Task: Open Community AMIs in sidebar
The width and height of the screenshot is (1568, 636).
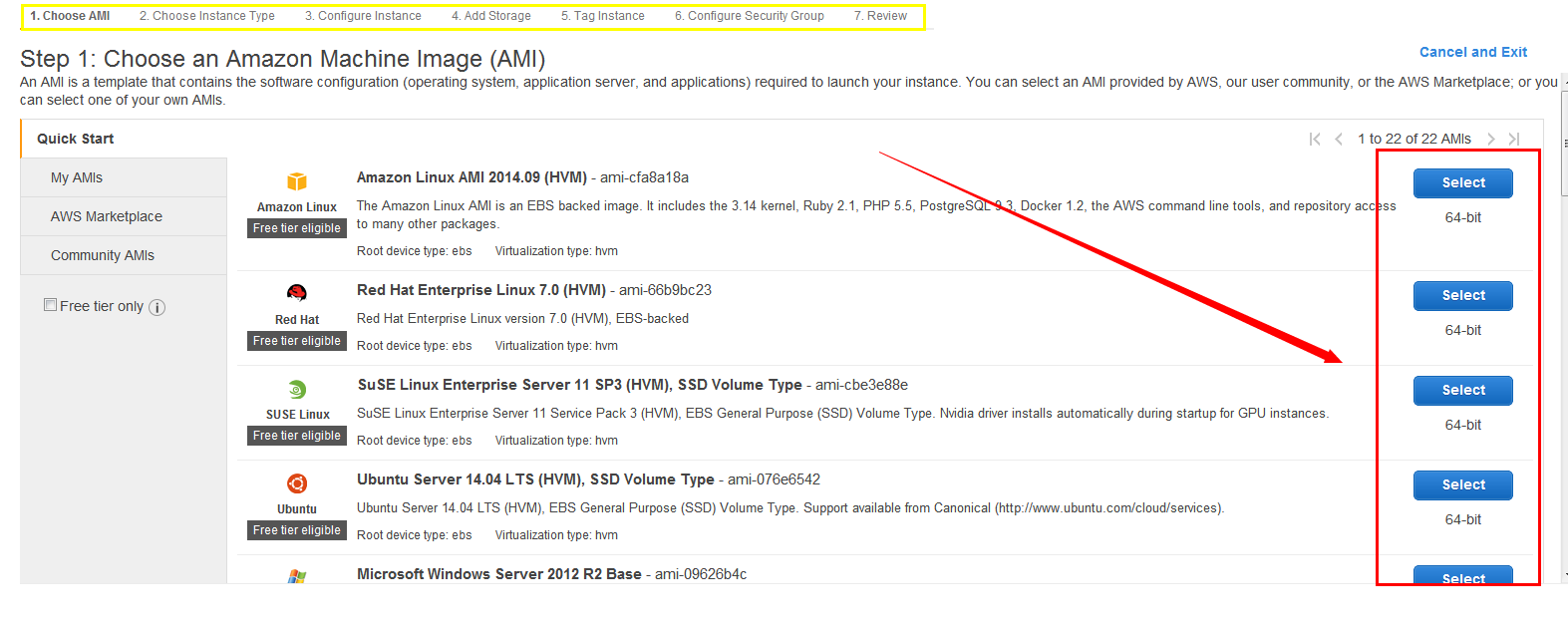Action: point(124,255)
